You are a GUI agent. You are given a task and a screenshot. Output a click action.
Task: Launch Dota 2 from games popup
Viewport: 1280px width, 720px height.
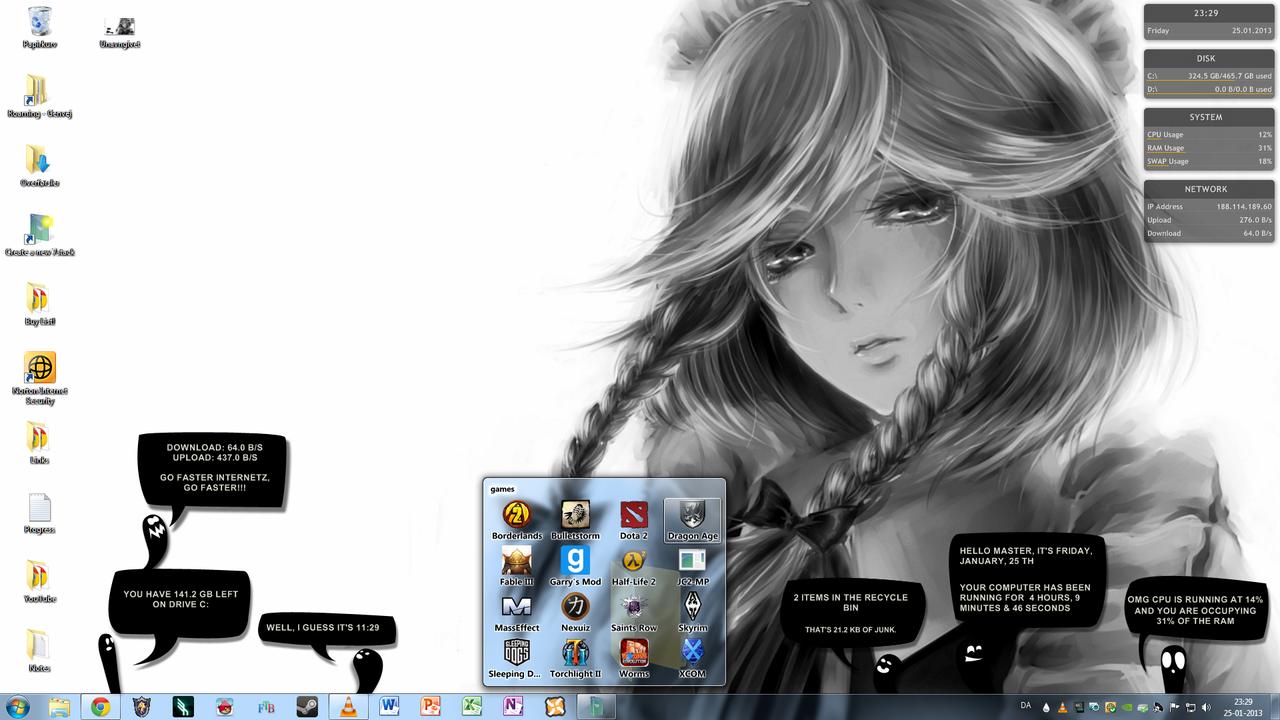tap(633, 517)
